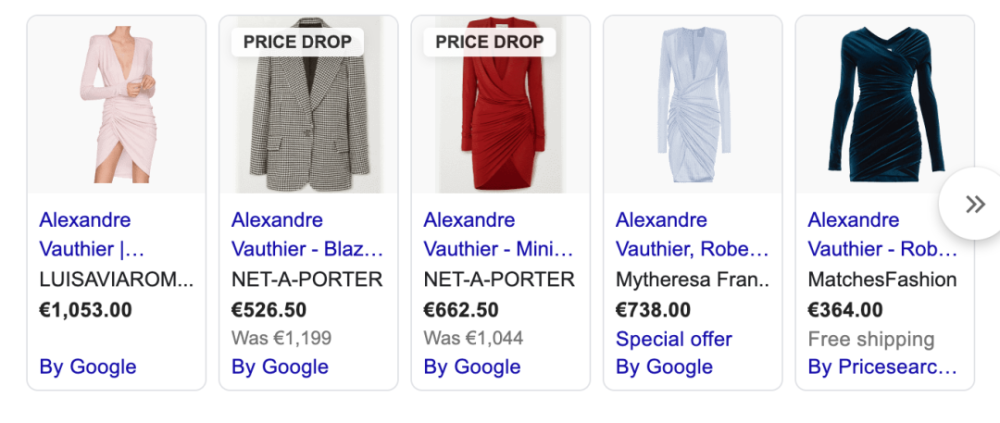Click By Google under the Mytheresa listing
Viewport: 1000px width, 423px height.
pyautogui.click(x=664, y=367)
